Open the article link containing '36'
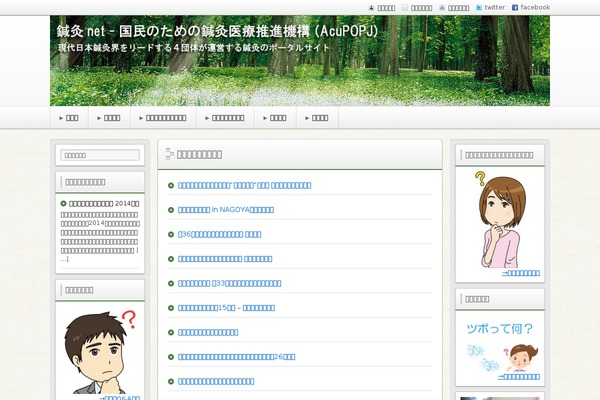The image size is (600, 400). pos(220,234)
